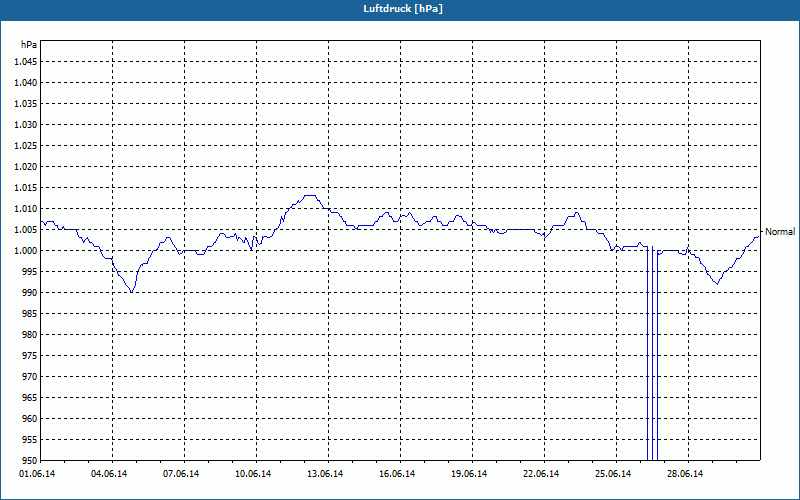The height and width of the screenshot is (500, 800).
Task: Click the 995 y-axis label
Action: 31,271
